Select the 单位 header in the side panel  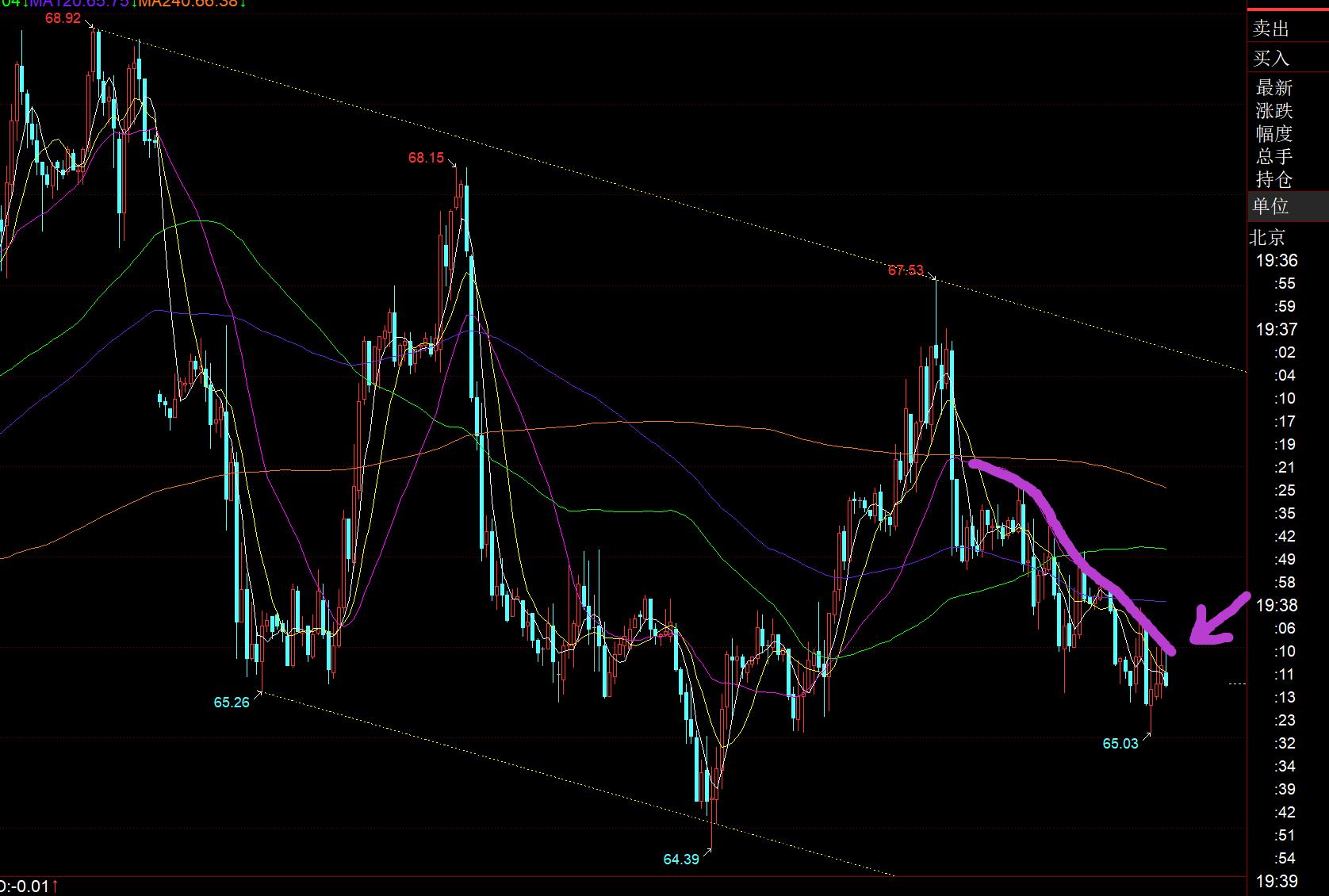(x=1270, y=207)
